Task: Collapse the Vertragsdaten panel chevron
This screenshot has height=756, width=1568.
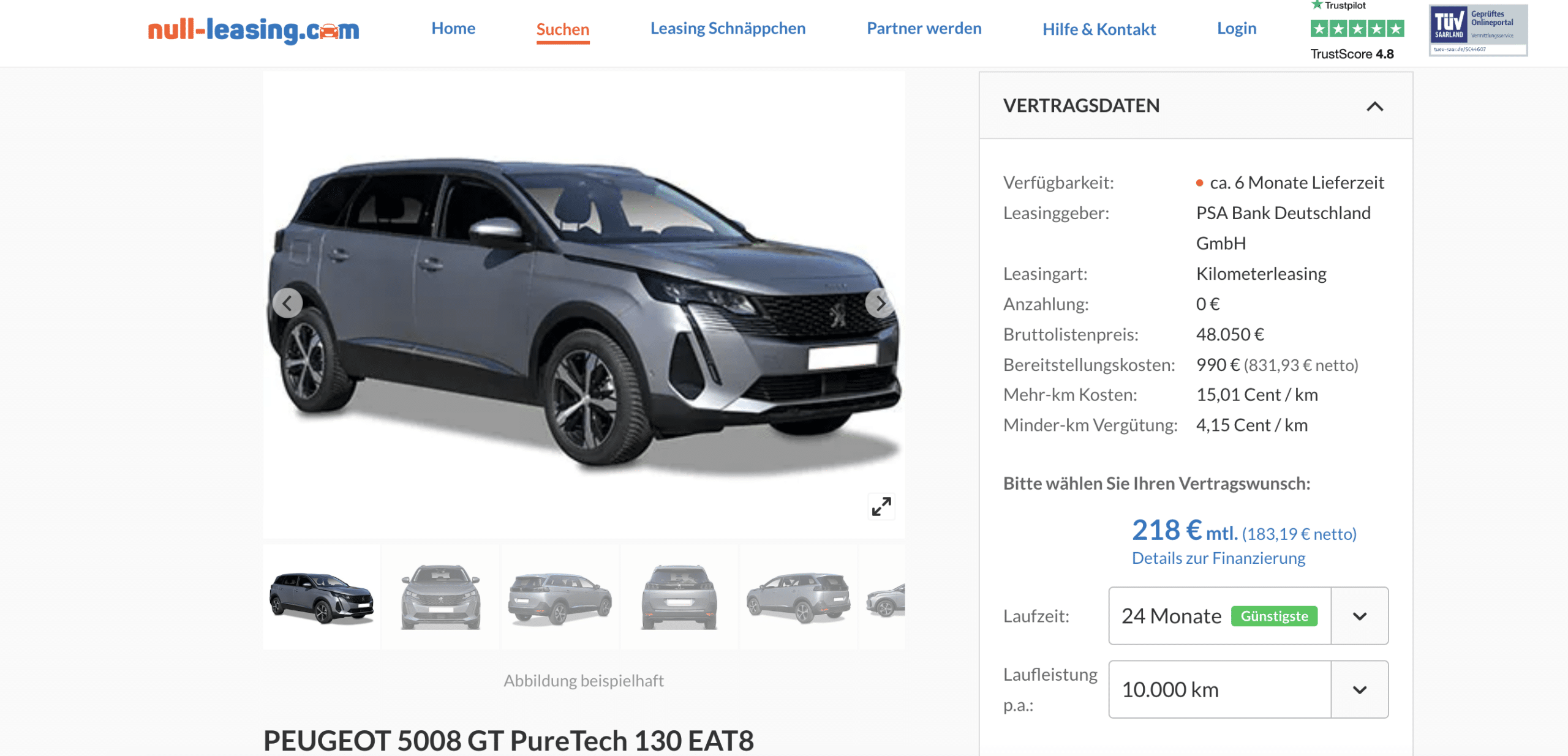Action: [1374, 106]
